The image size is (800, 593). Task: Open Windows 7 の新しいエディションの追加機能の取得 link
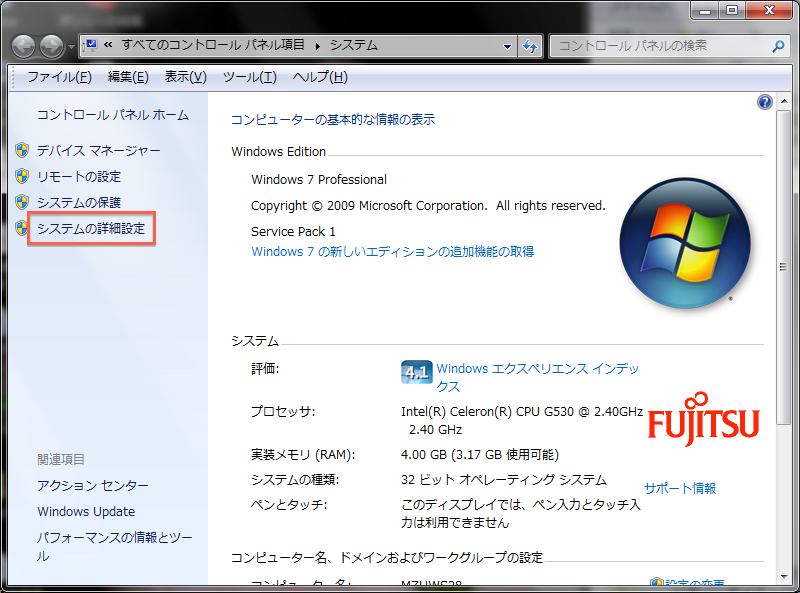click(x=392, y=252)
